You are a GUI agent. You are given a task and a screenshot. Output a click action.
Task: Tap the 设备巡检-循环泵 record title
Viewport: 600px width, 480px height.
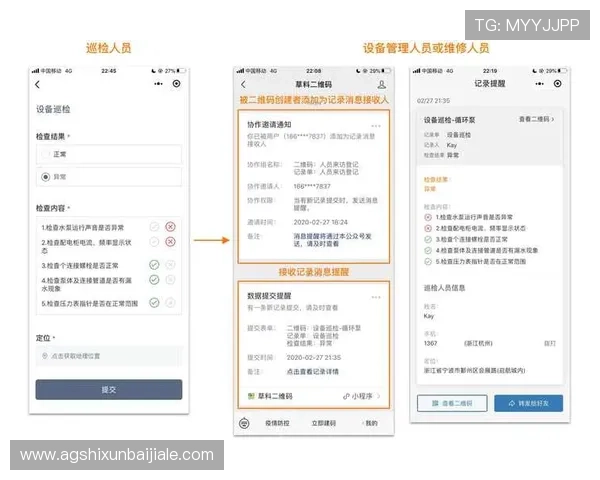point(449,120)
